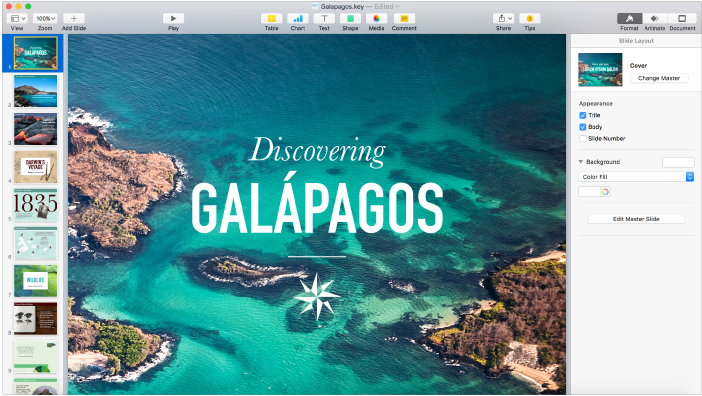The image size is (702, 396).
Task: Select slide 3 lava thumbnail
Action: pos(36,129)
